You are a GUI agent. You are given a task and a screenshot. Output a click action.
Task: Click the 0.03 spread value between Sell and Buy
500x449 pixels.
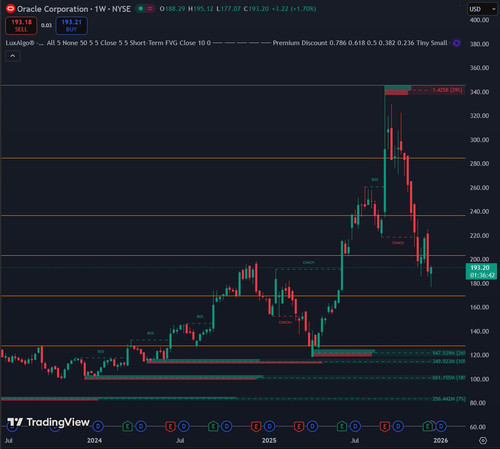(x=46, y=25)
